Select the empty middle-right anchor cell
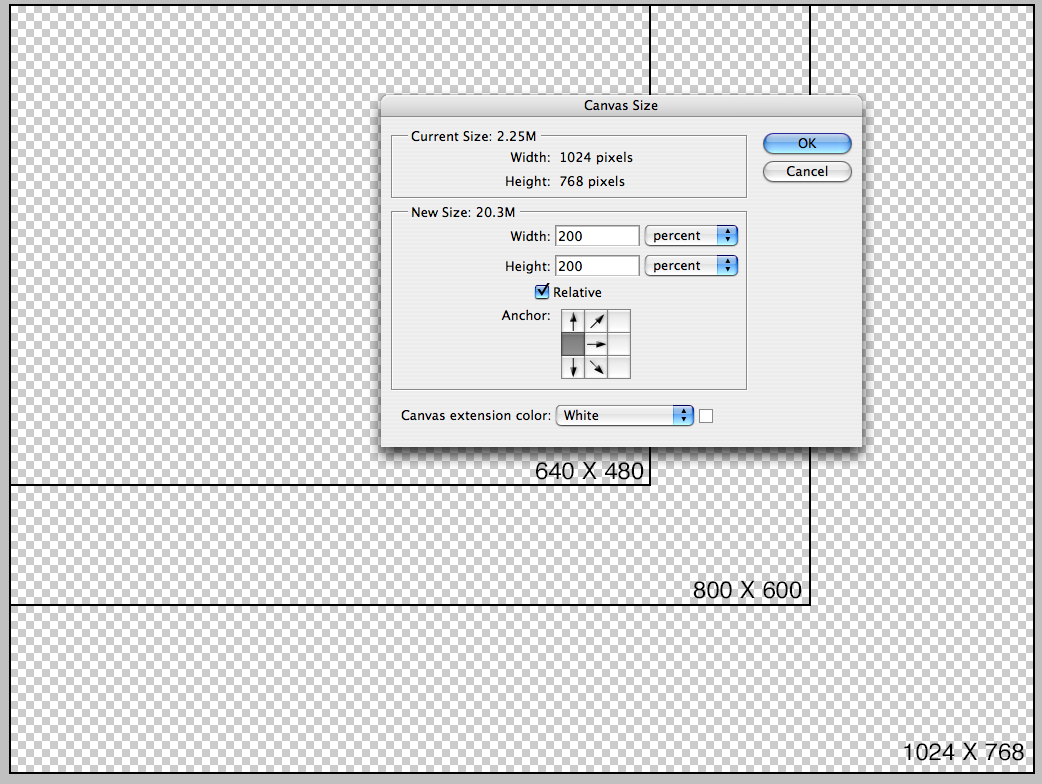1042x784 pixels. tap(619, 344)
